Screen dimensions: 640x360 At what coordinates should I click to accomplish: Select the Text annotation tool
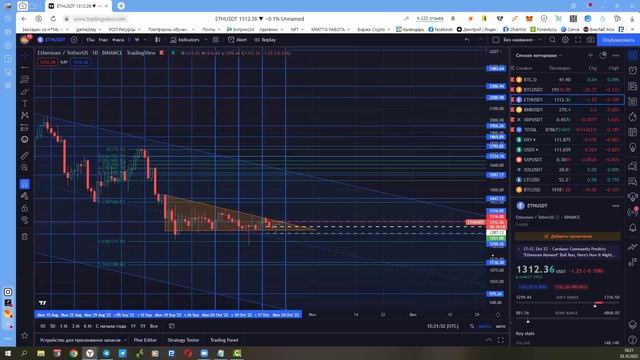[24, 103]
